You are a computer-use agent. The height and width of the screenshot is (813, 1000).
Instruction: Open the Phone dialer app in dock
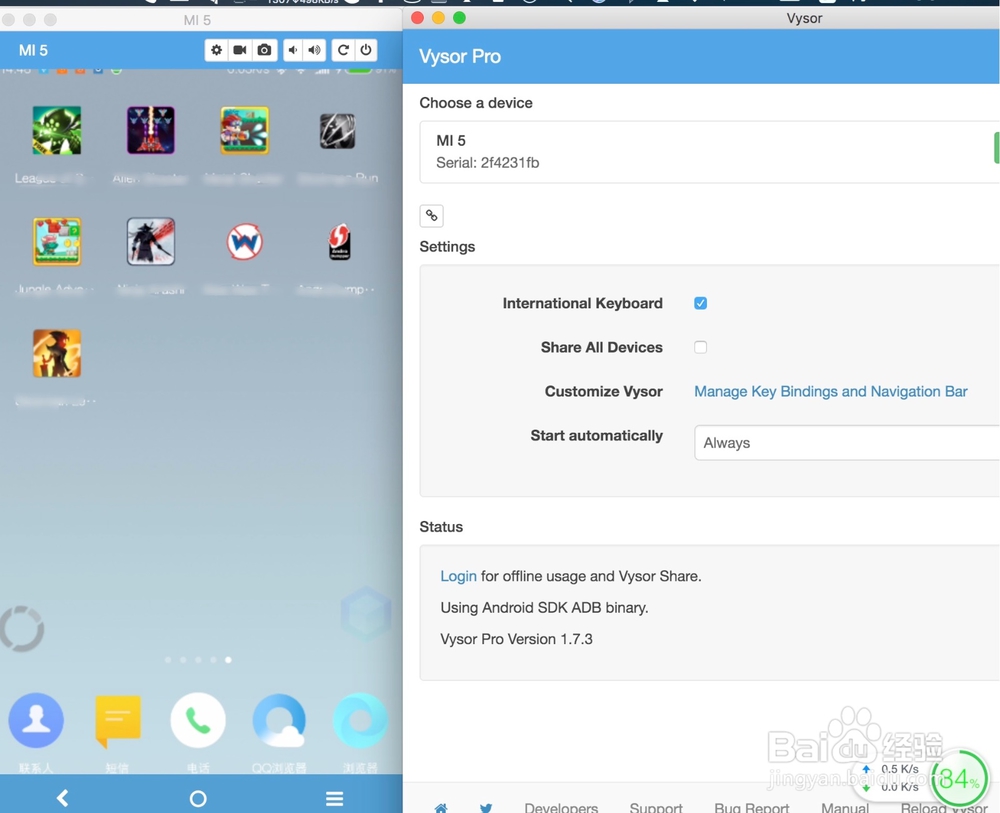point(198,721)
